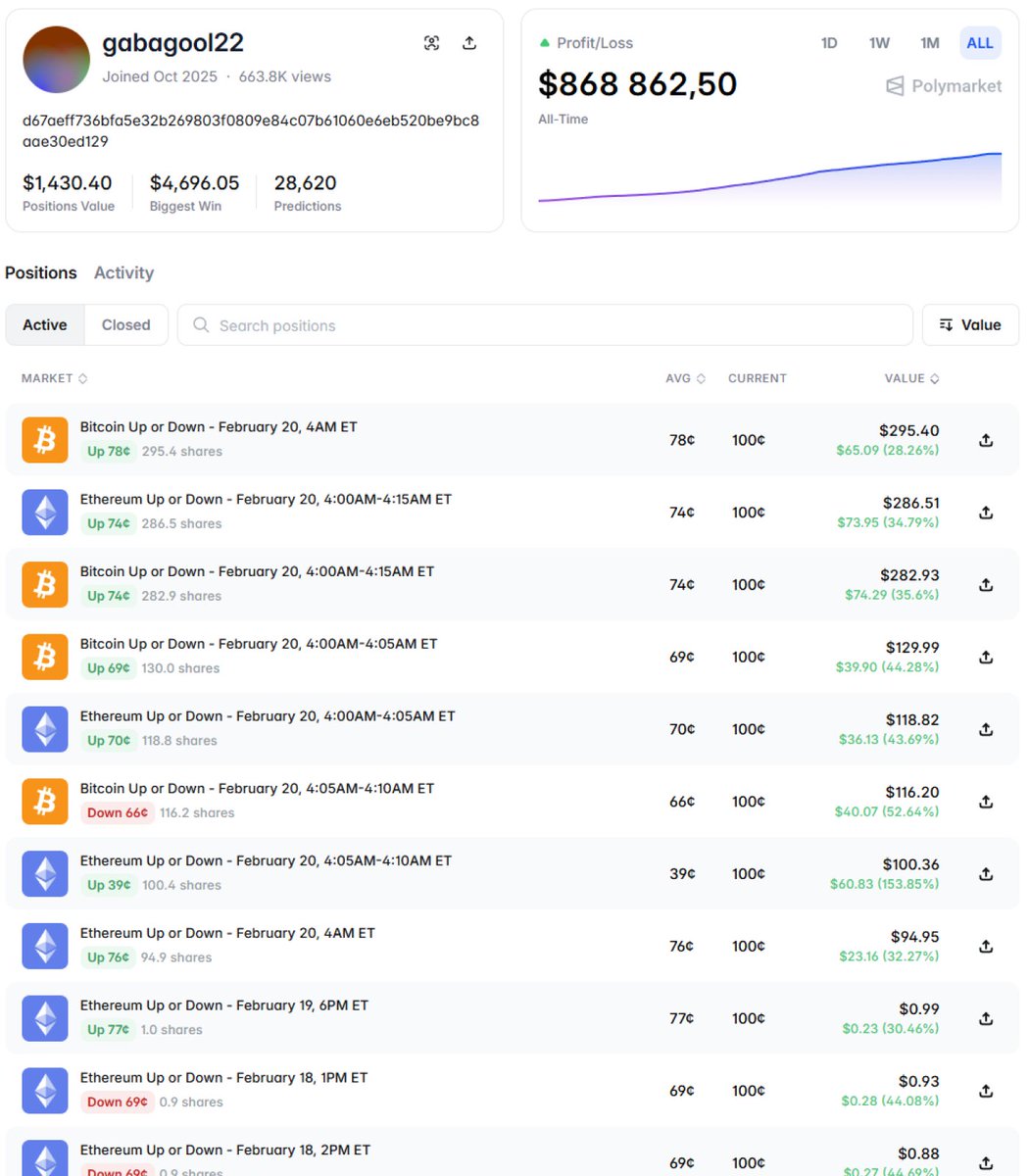This screenshot has height=1176, width=1029.
Task: Click the wallet address d67aeff736bfa5e32b...
Action: click(x=251, y=130)
